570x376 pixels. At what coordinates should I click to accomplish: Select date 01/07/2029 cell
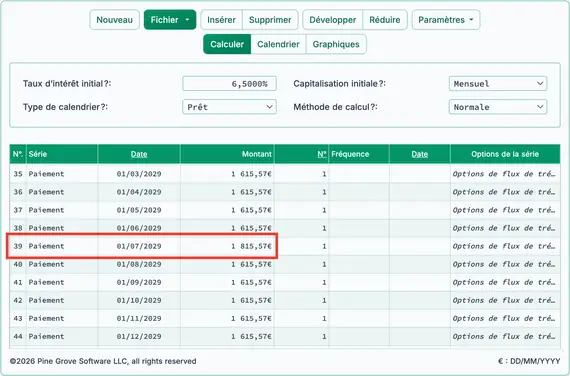tap(139, 246)
